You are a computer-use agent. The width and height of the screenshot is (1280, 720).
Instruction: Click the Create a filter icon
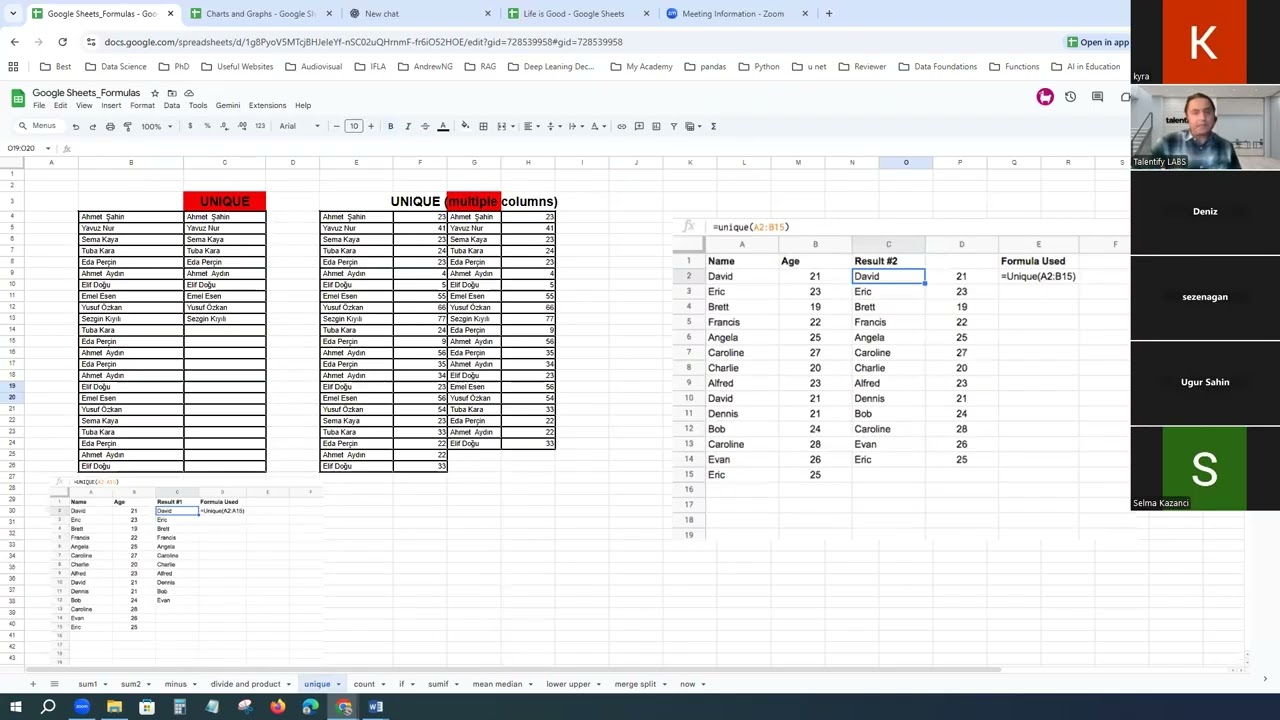click(674, 126)
